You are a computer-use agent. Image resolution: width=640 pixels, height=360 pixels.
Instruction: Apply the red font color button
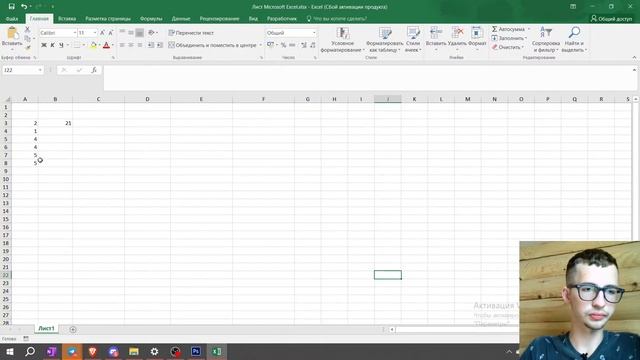[107, 45]
